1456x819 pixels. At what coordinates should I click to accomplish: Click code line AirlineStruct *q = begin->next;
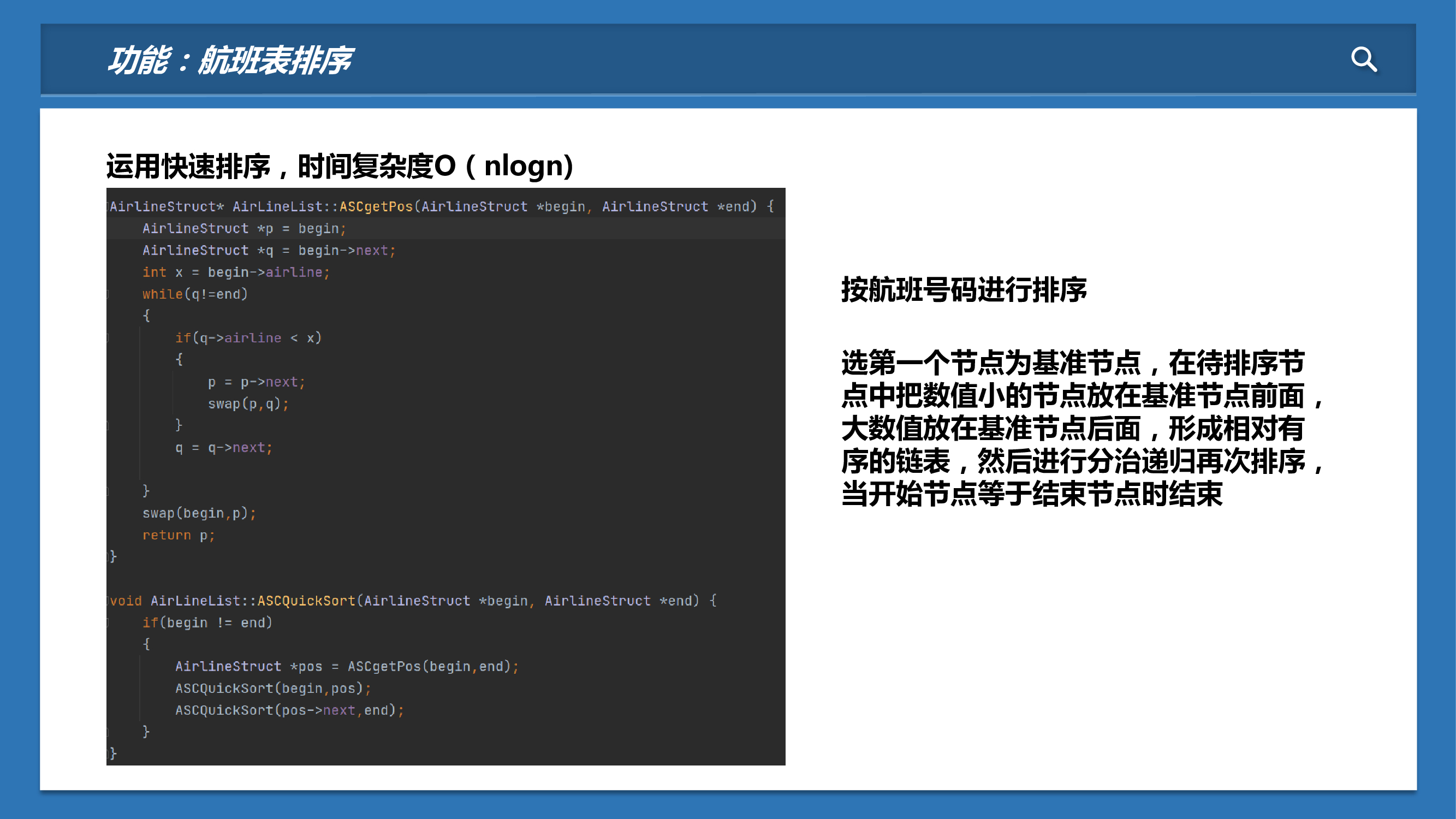pos(269,251)
